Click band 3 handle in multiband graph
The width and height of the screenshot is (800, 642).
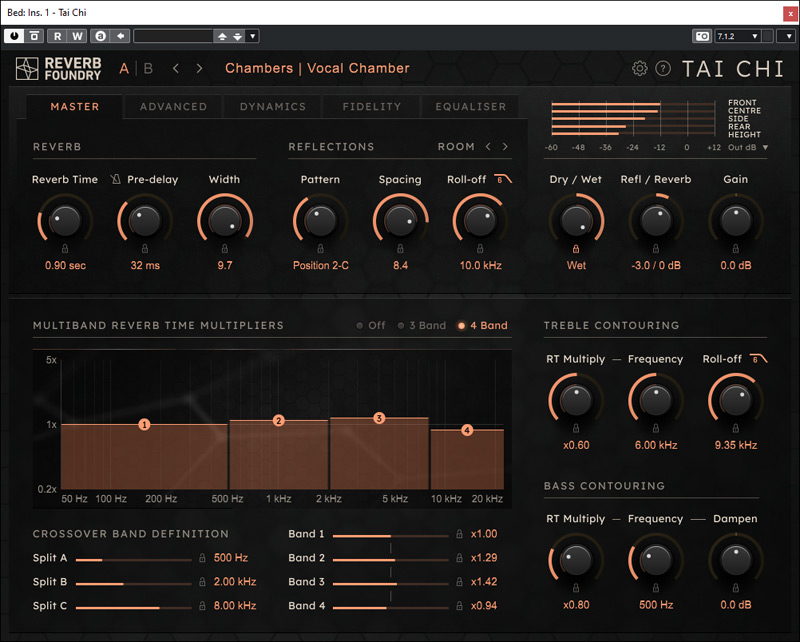[379, 418]
